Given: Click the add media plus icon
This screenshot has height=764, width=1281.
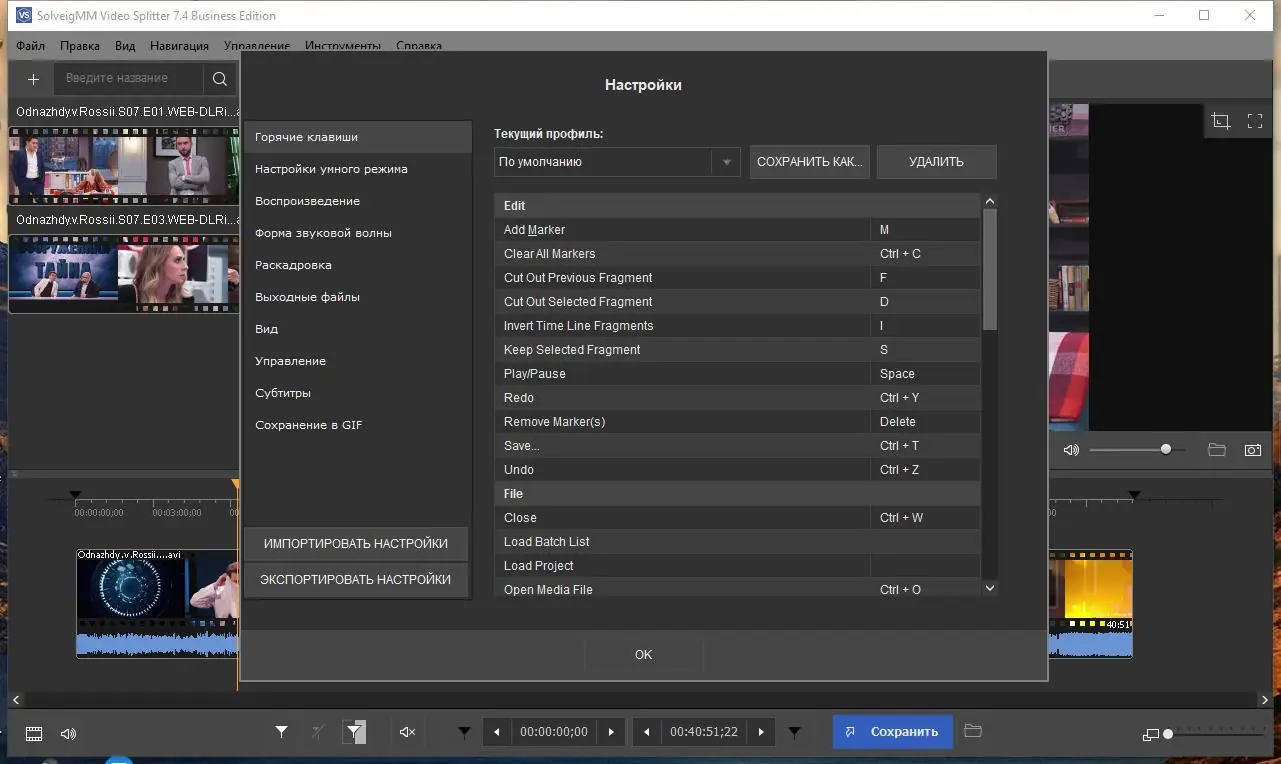Looking at the screenshot, I should point(33,79).
